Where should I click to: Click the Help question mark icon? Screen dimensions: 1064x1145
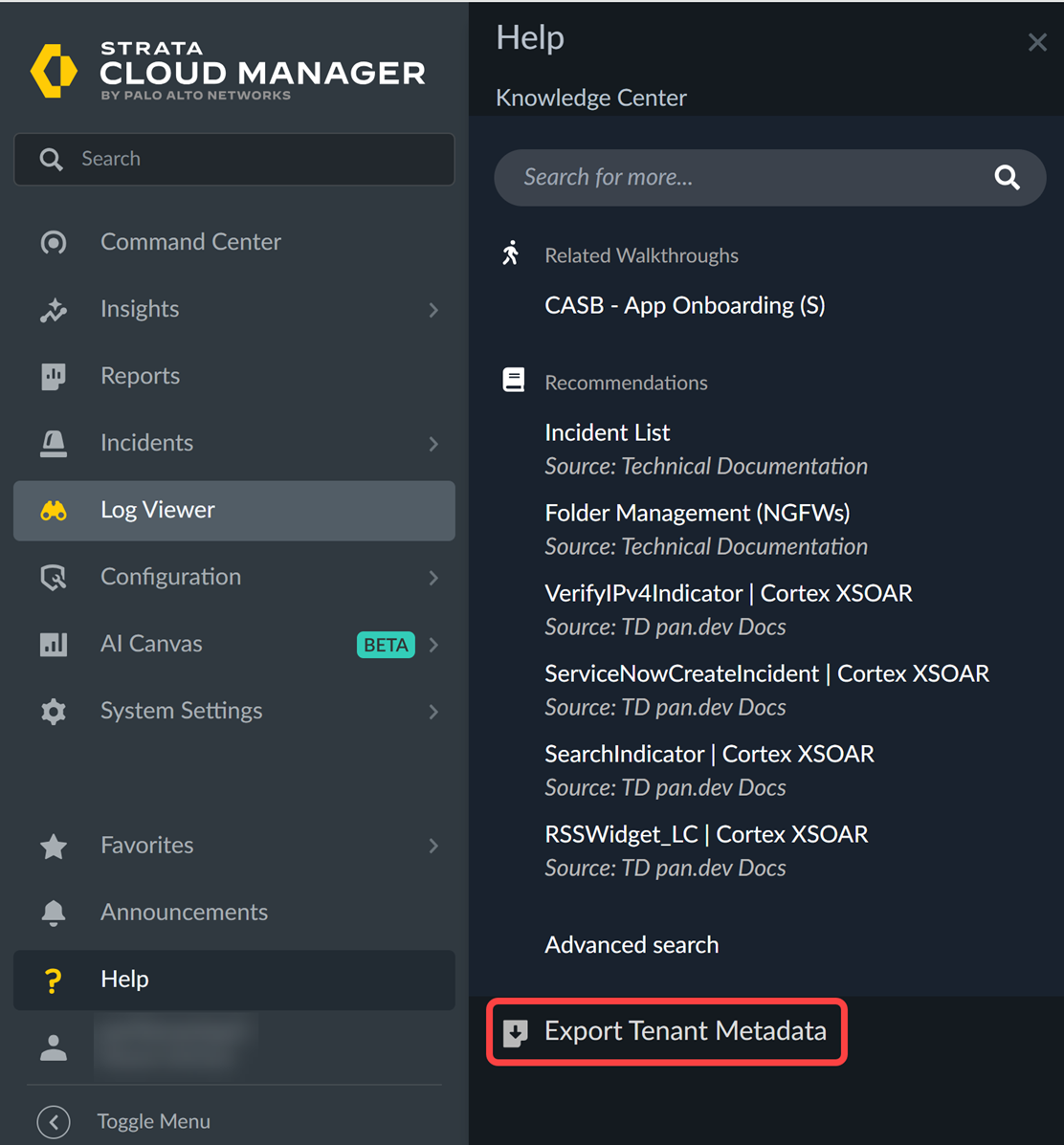click(x=54, y=980)
